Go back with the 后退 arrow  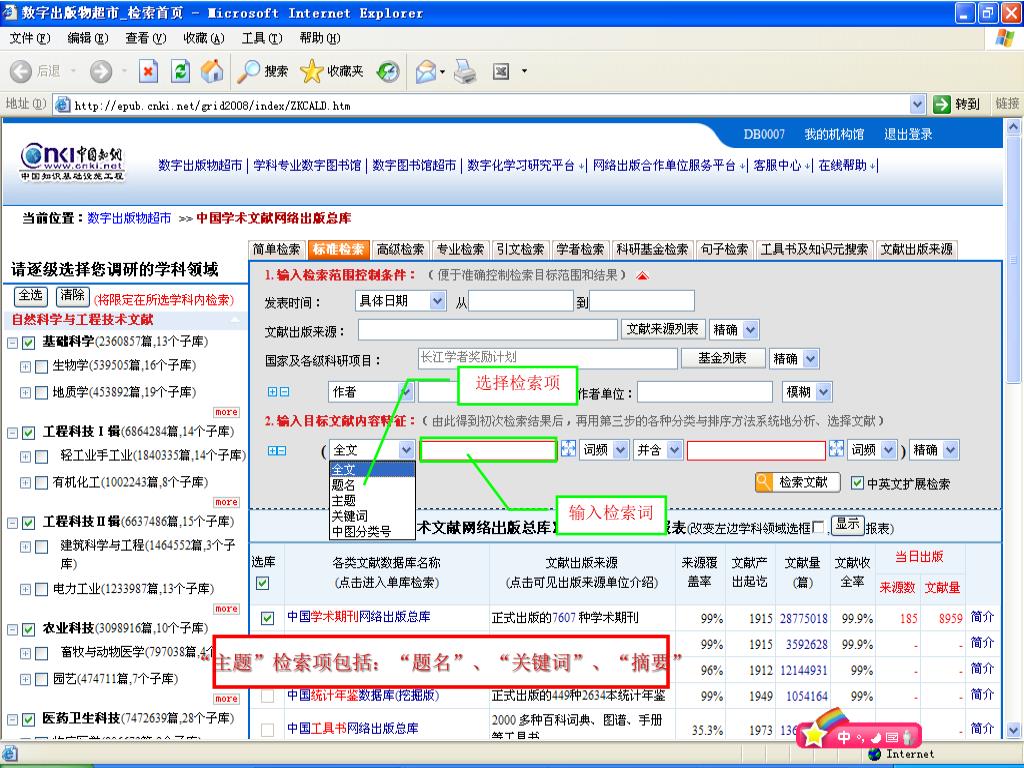pyautogui.click(x=21, y=71)
